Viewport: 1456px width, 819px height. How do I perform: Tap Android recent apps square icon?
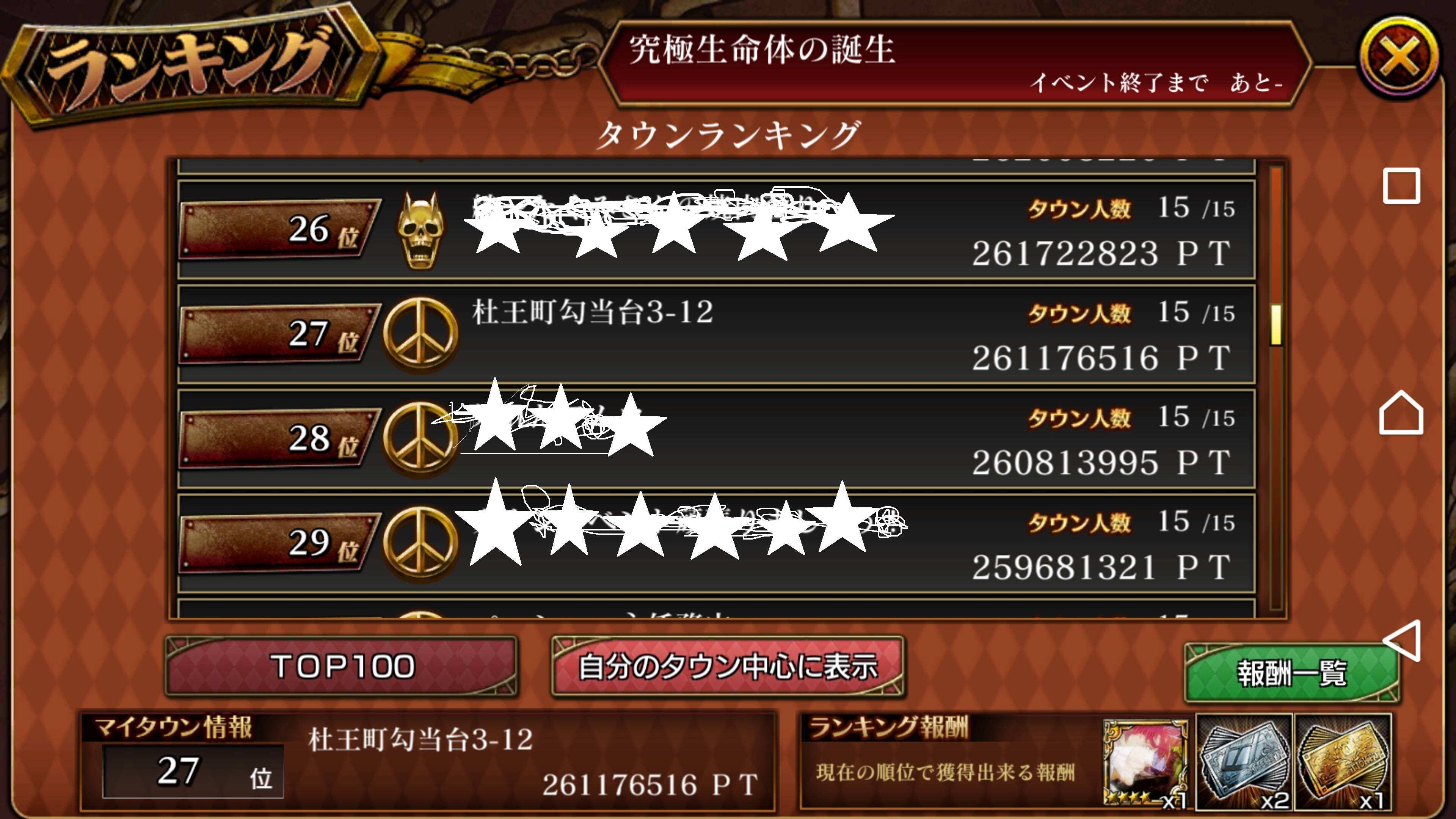pos(1401,185)
